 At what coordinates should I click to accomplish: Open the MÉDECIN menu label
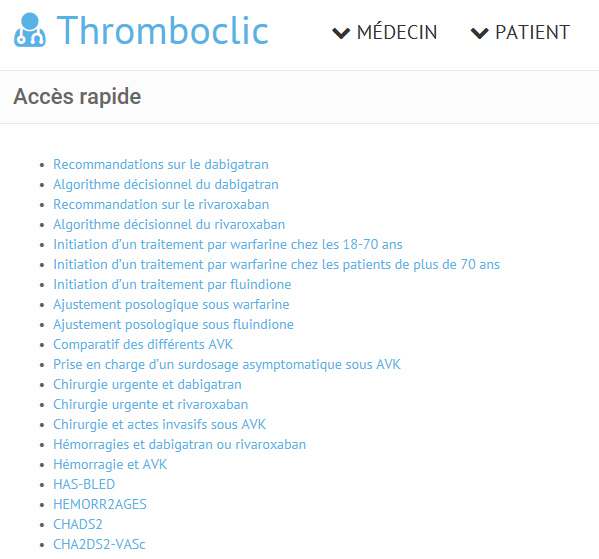pyautogui.click(x=397, y=32)
